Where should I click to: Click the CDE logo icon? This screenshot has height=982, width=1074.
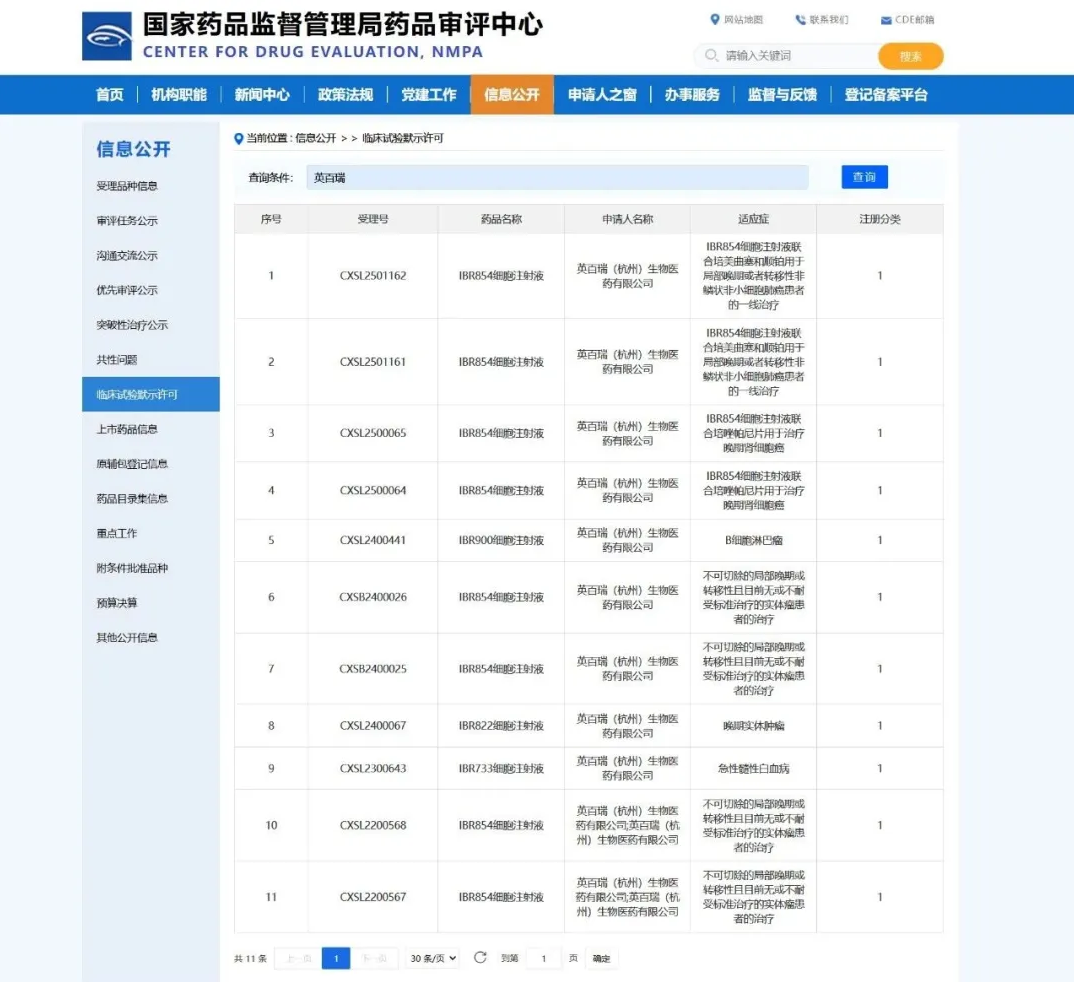tap(107, 36)
